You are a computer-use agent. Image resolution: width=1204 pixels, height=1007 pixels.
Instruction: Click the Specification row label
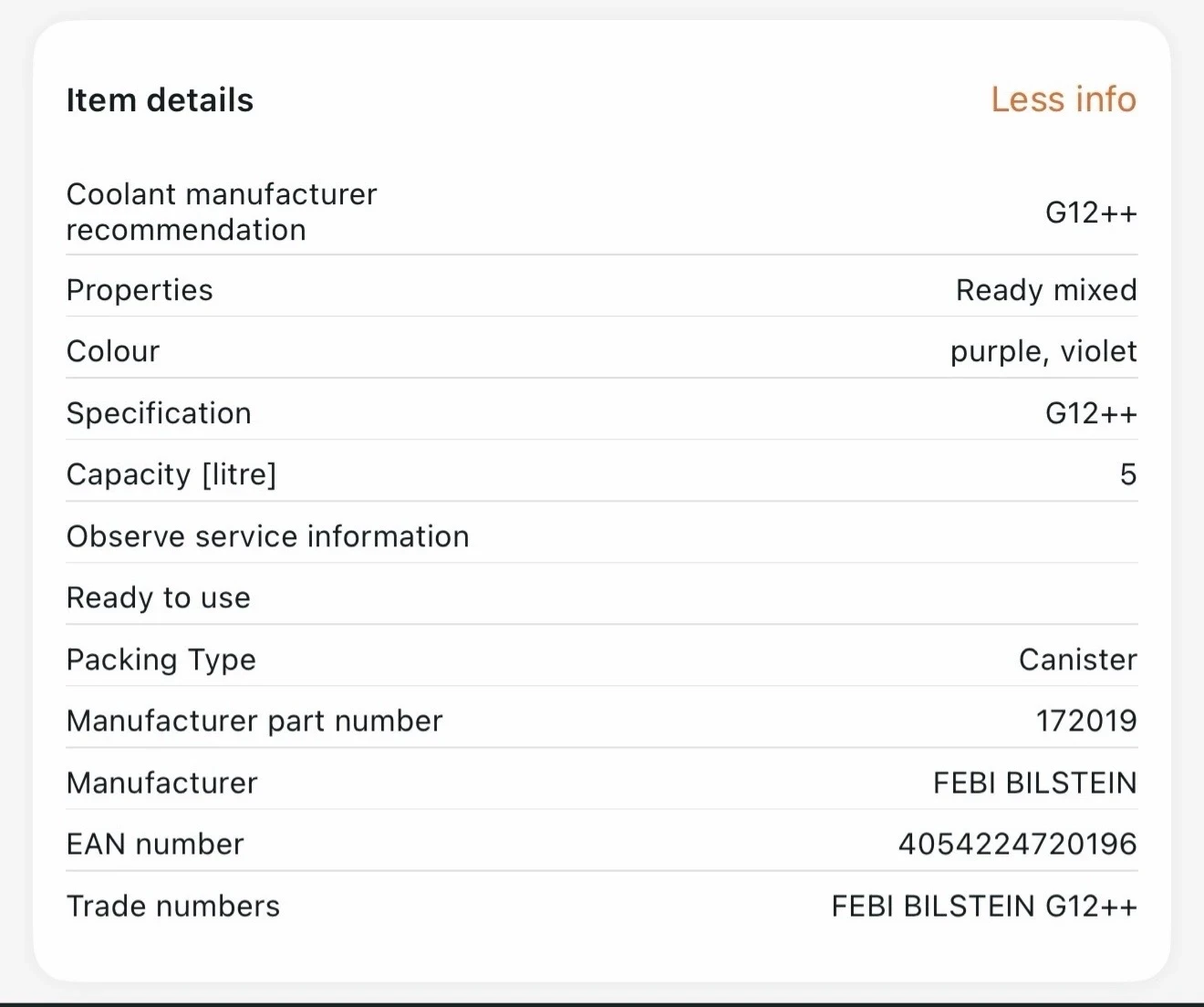point(159,413)
